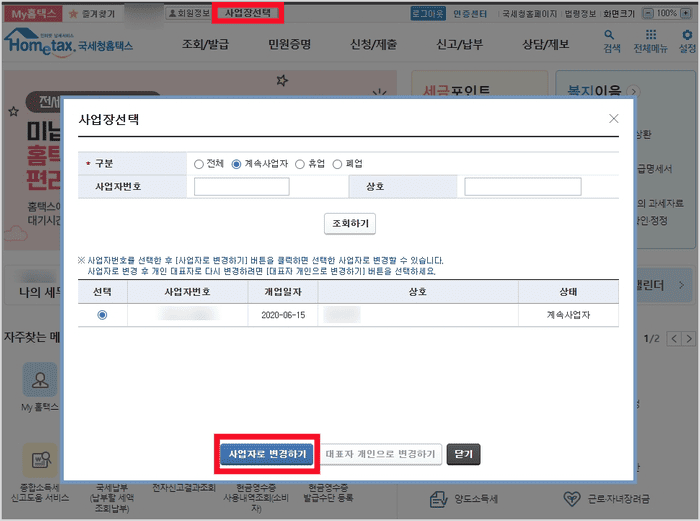700x521 pixels.
Task: Open the 종합소득세 신고도움 서비스 icon
Action: (x=40, y=460)
